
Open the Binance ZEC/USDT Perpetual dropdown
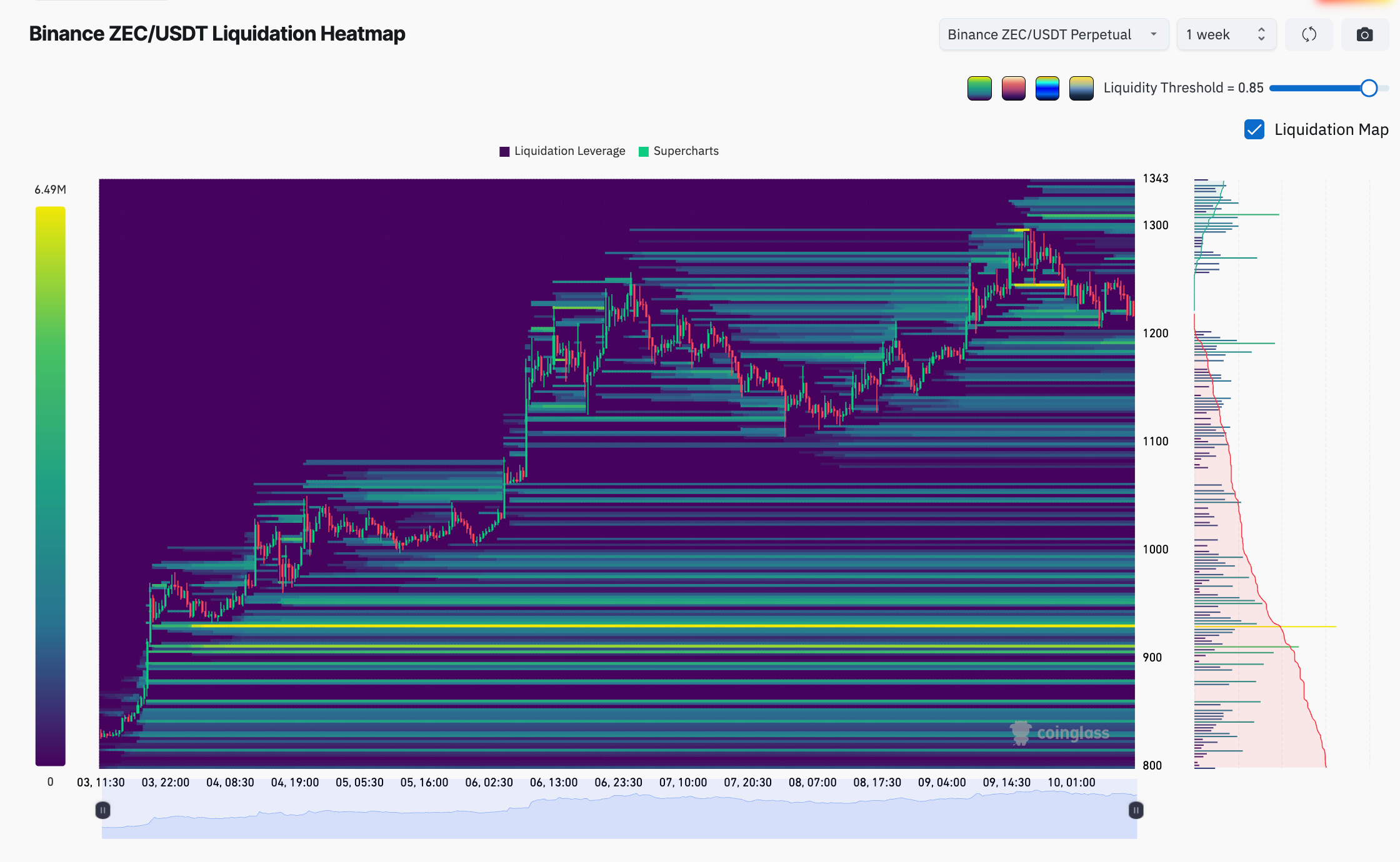(x=1054, y=34)
